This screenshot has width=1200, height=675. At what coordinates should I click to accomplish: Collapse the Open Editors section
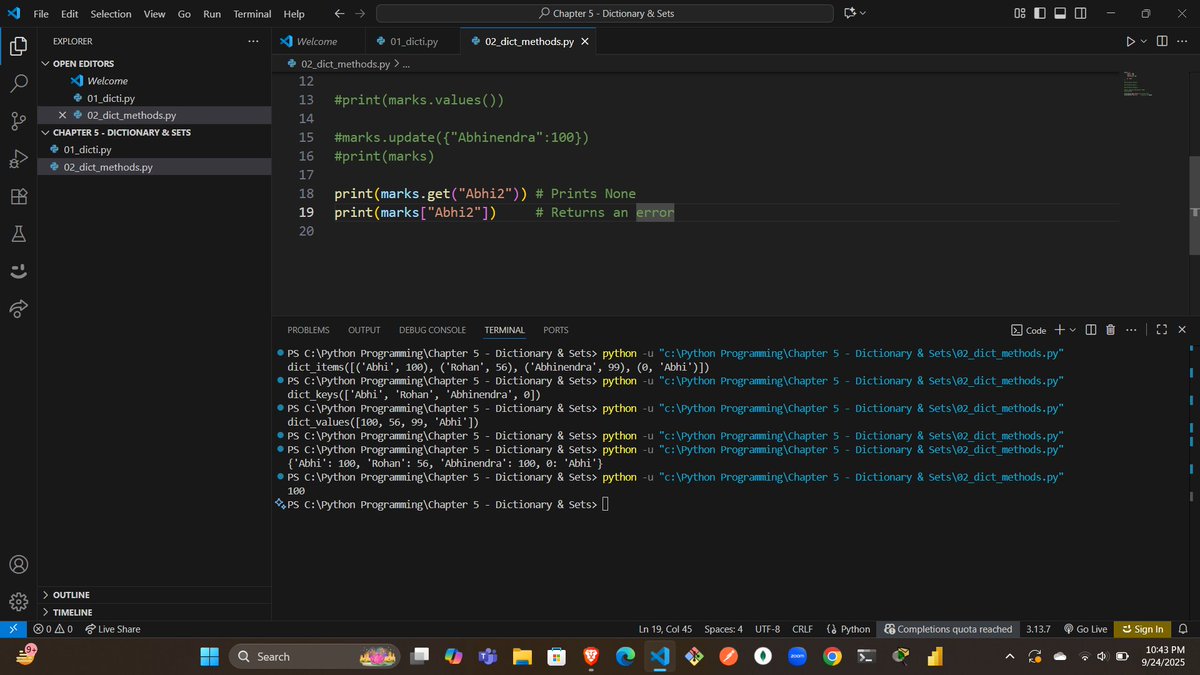(155, 63)
